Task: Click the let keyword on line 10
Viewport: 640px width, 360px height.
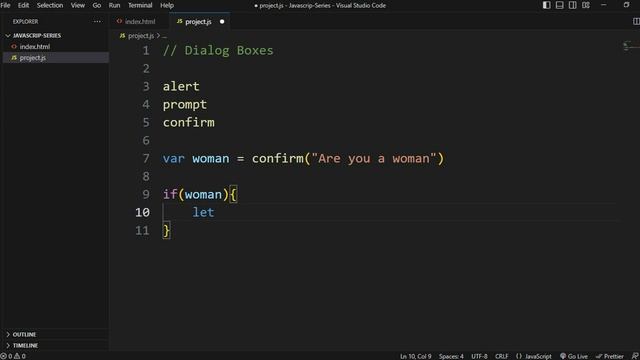Action: pos(203,212)
